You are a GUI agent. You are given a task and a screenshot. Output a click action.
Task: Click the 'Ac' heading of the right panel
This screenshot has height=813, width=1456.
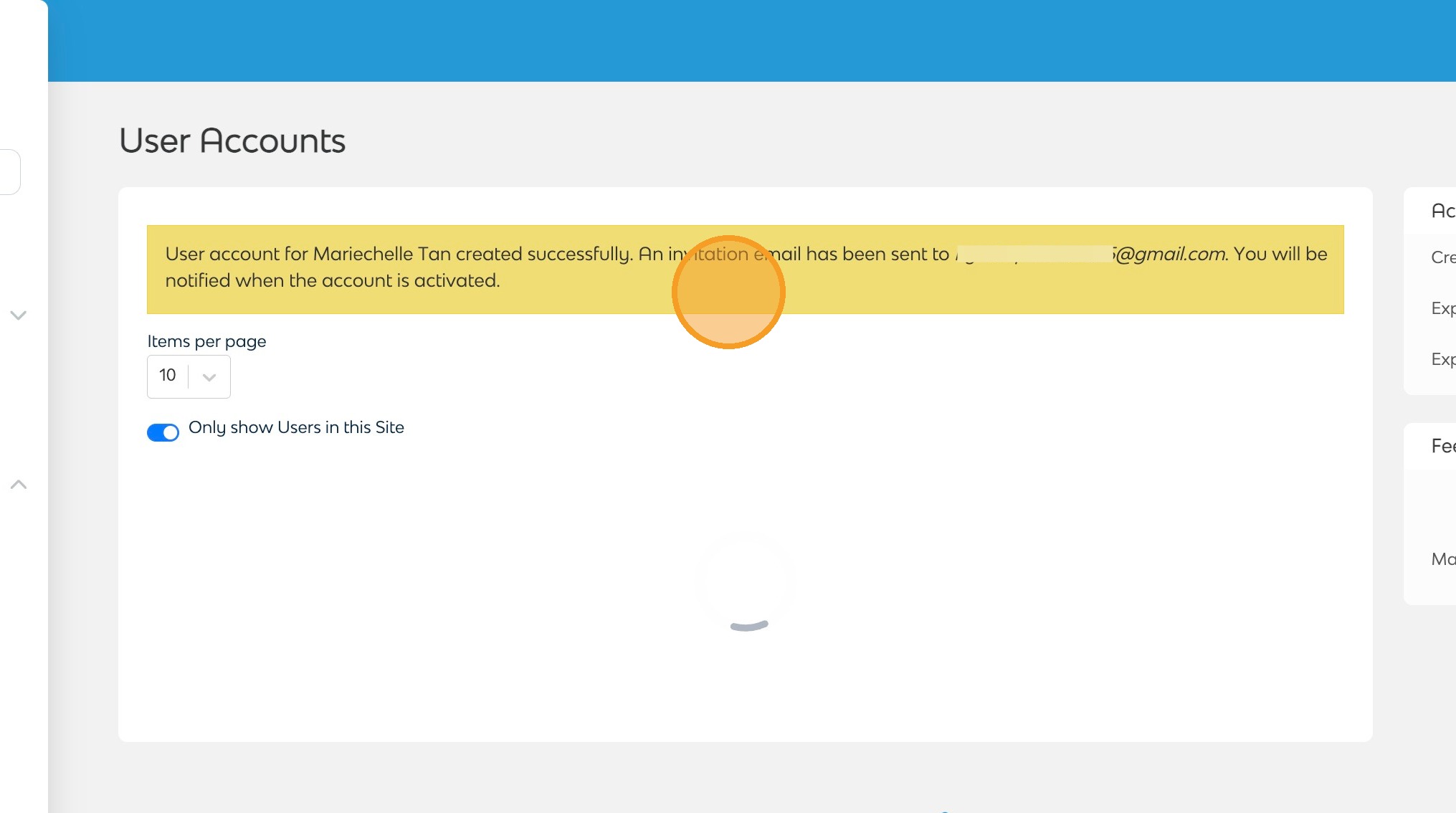(x=1442, y=211)
